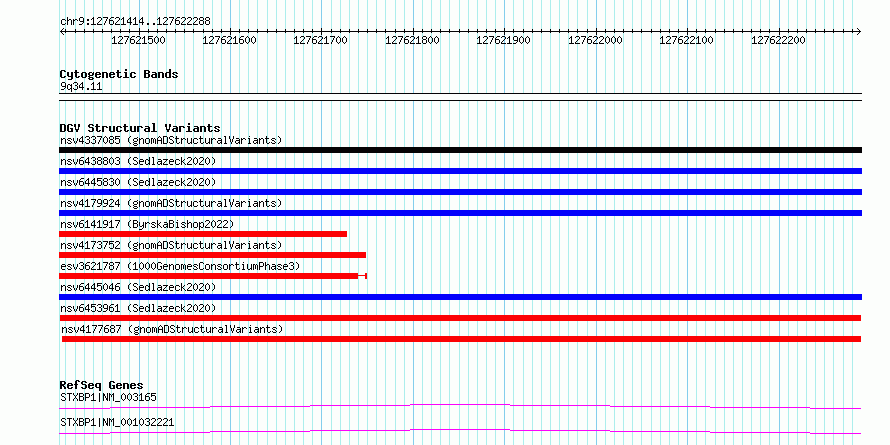The width and height of the screenshot is (890, 445).
Task: Open gene label STXBP1|NM_003165
Action: [x=108, y=397]
